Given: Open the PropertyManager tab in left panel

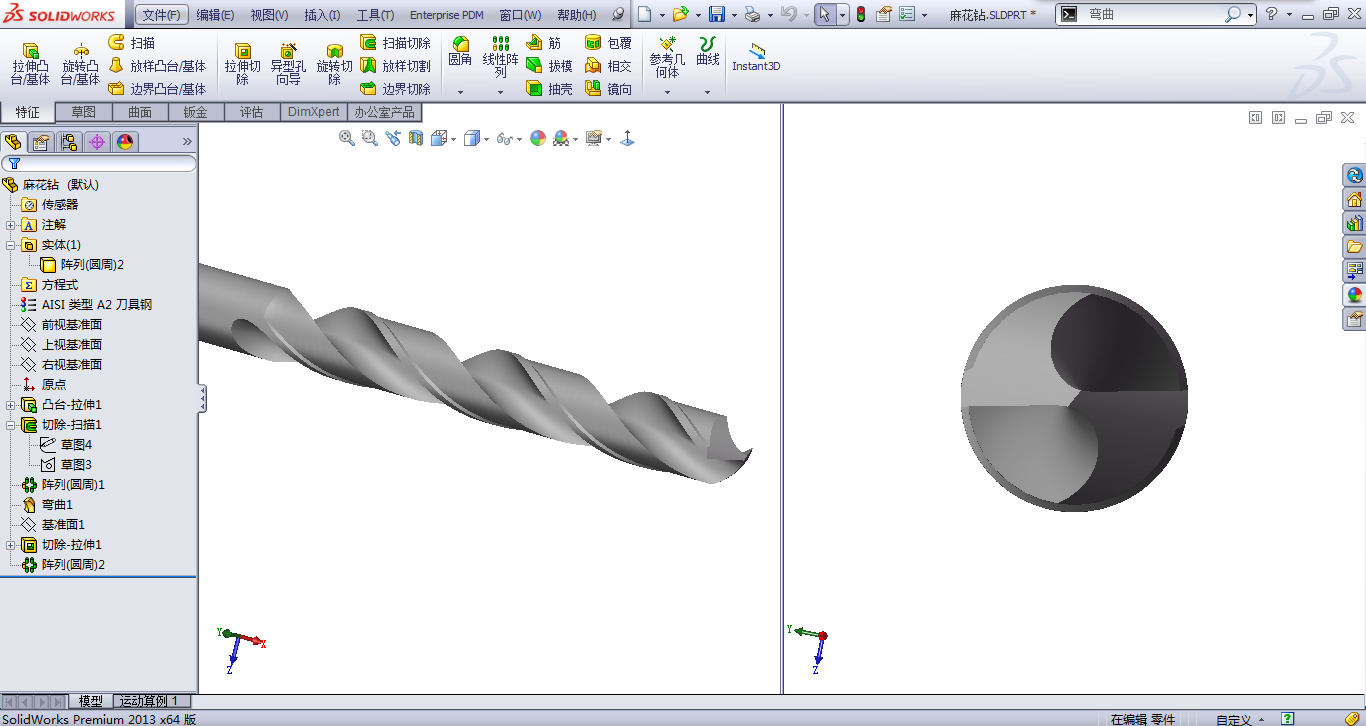Looking at the screenshot, I should tap(41, 142).
